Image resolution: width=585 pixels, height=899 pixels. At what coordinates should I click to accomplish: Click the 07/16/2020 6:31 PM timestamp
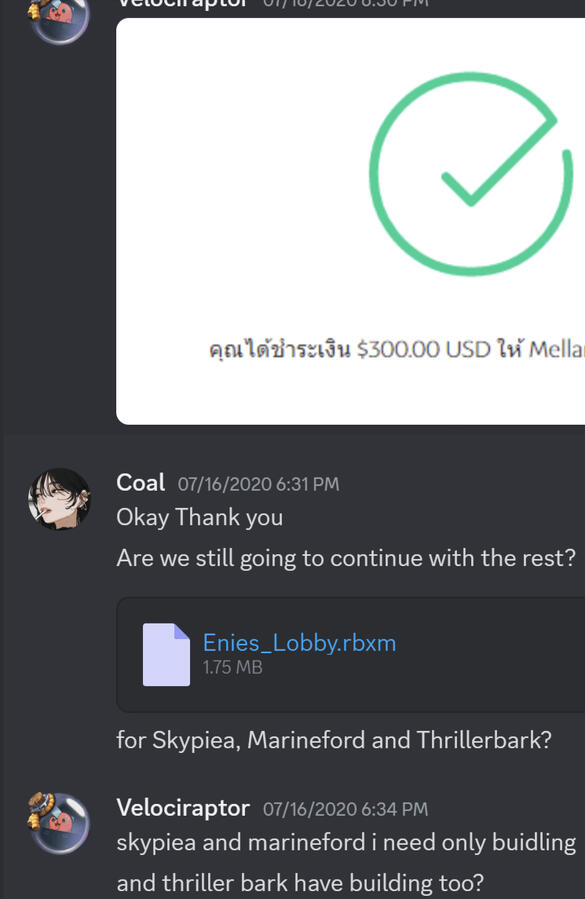coord(258,484)
